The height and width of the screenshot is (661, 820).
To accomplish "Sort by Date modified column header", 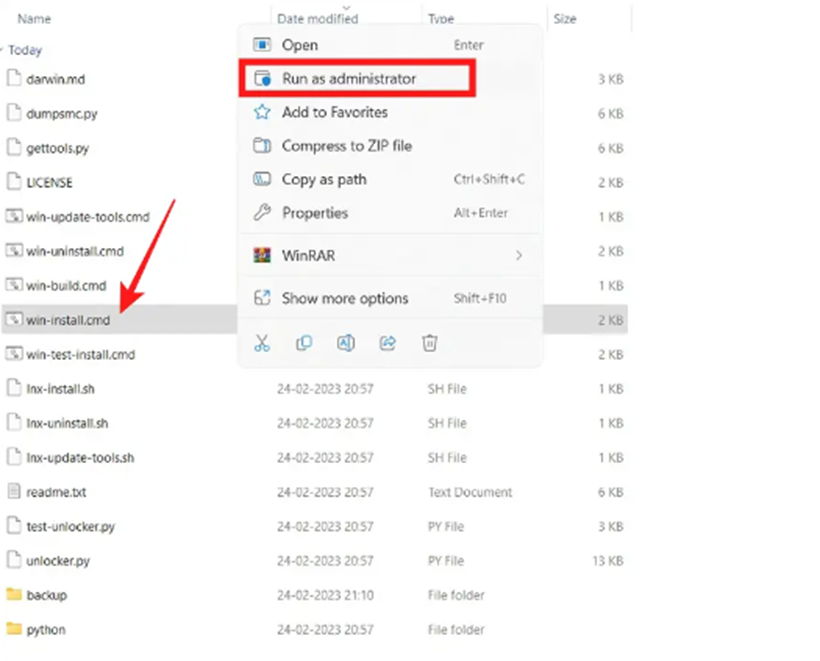I will click(317, 19).
